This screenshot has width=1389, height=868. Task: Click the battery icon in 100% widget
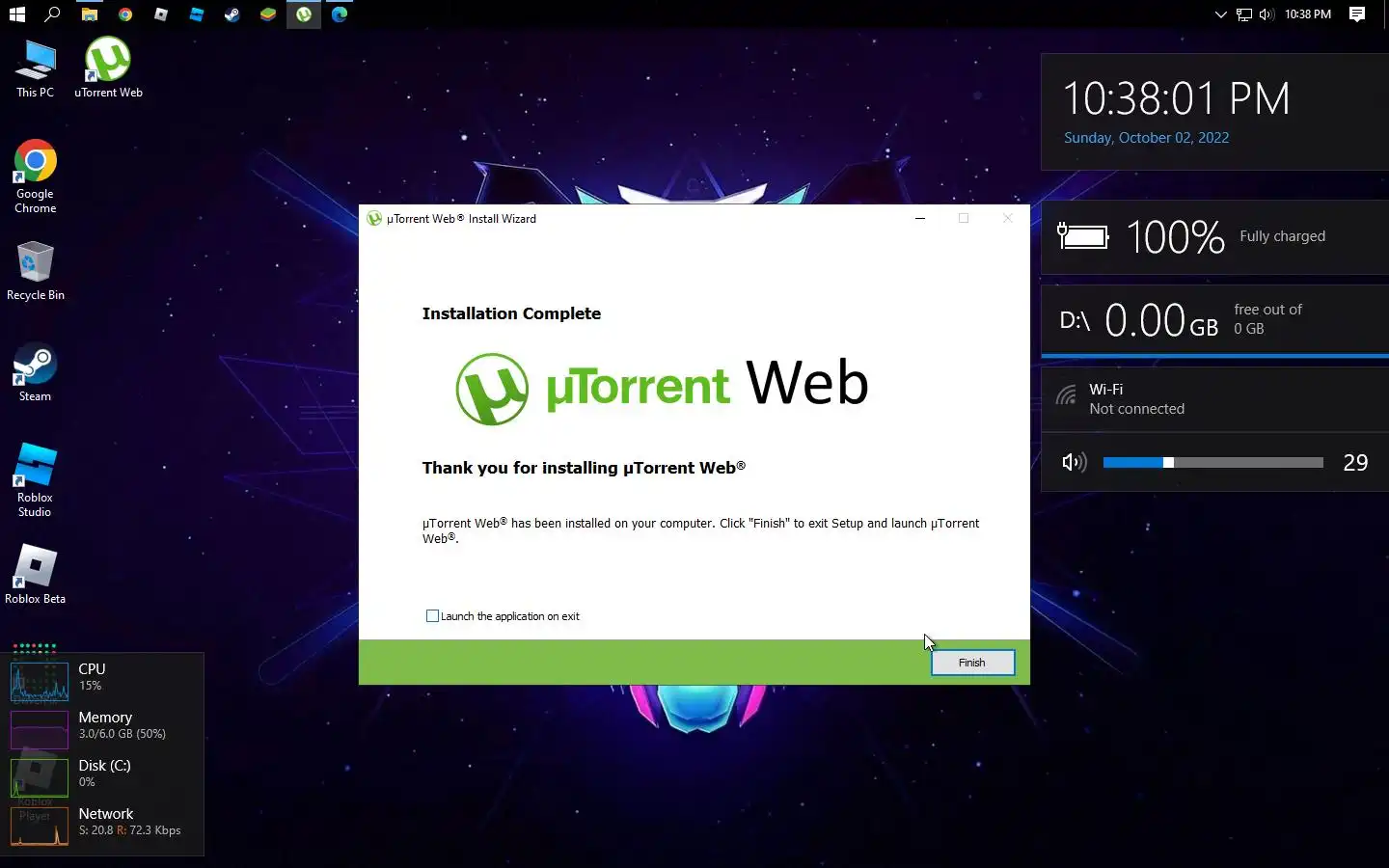pyautogui.click(x=1083, y=236)
